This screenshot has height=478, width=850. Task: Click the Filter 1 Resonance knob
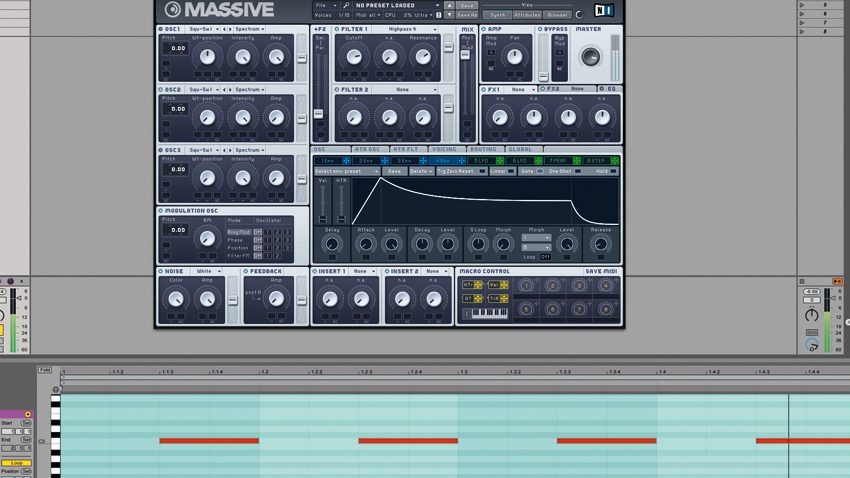pos(423,56)
